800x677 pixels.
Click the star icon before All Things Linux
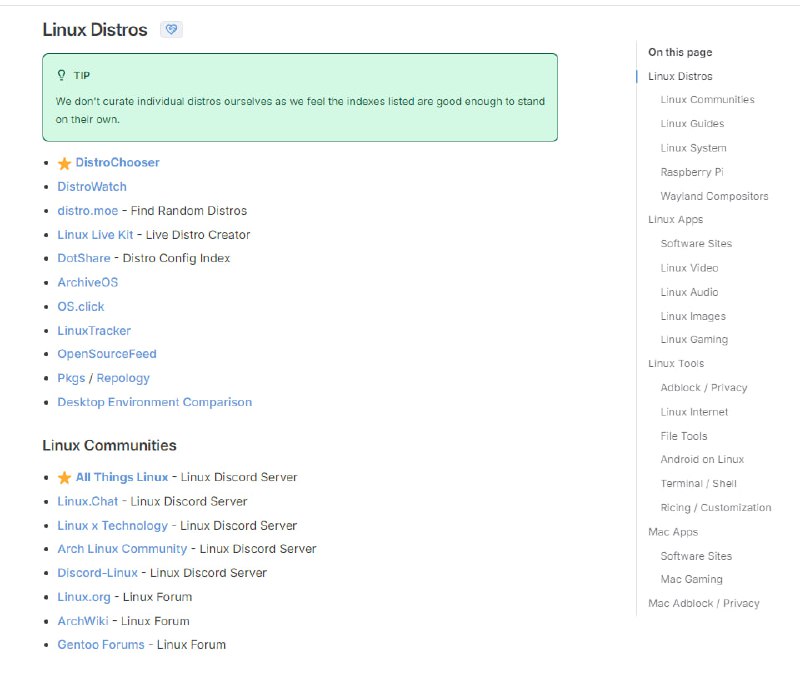pyautogui.click(x=65, y=478)
